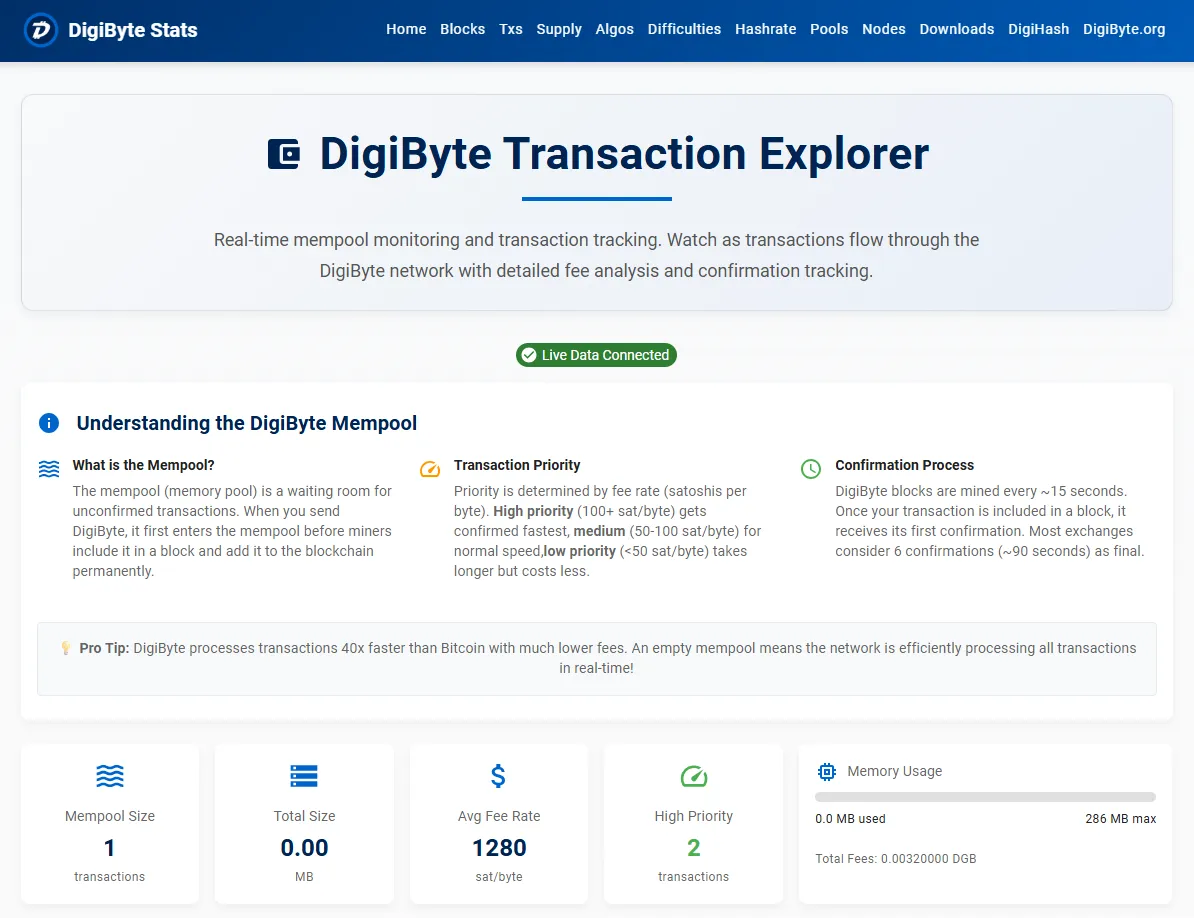Click the waves icon next to What is the Mempool

tap(49, 470)
